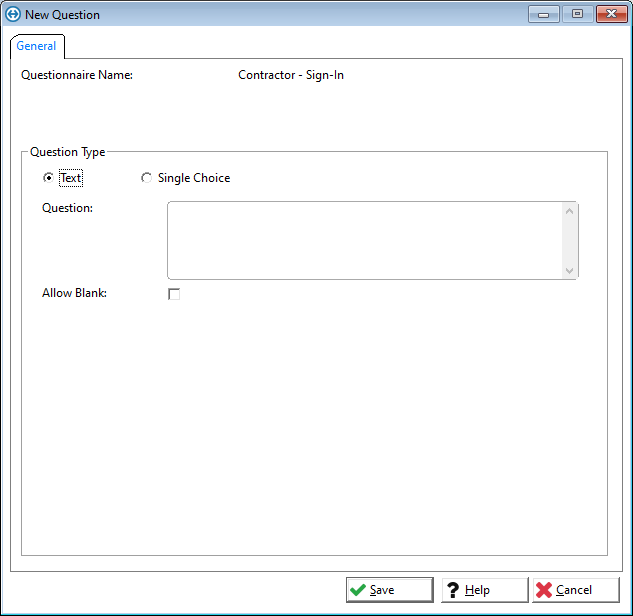
Task: Select the Text question type
Action: click(x=49, y=178)
